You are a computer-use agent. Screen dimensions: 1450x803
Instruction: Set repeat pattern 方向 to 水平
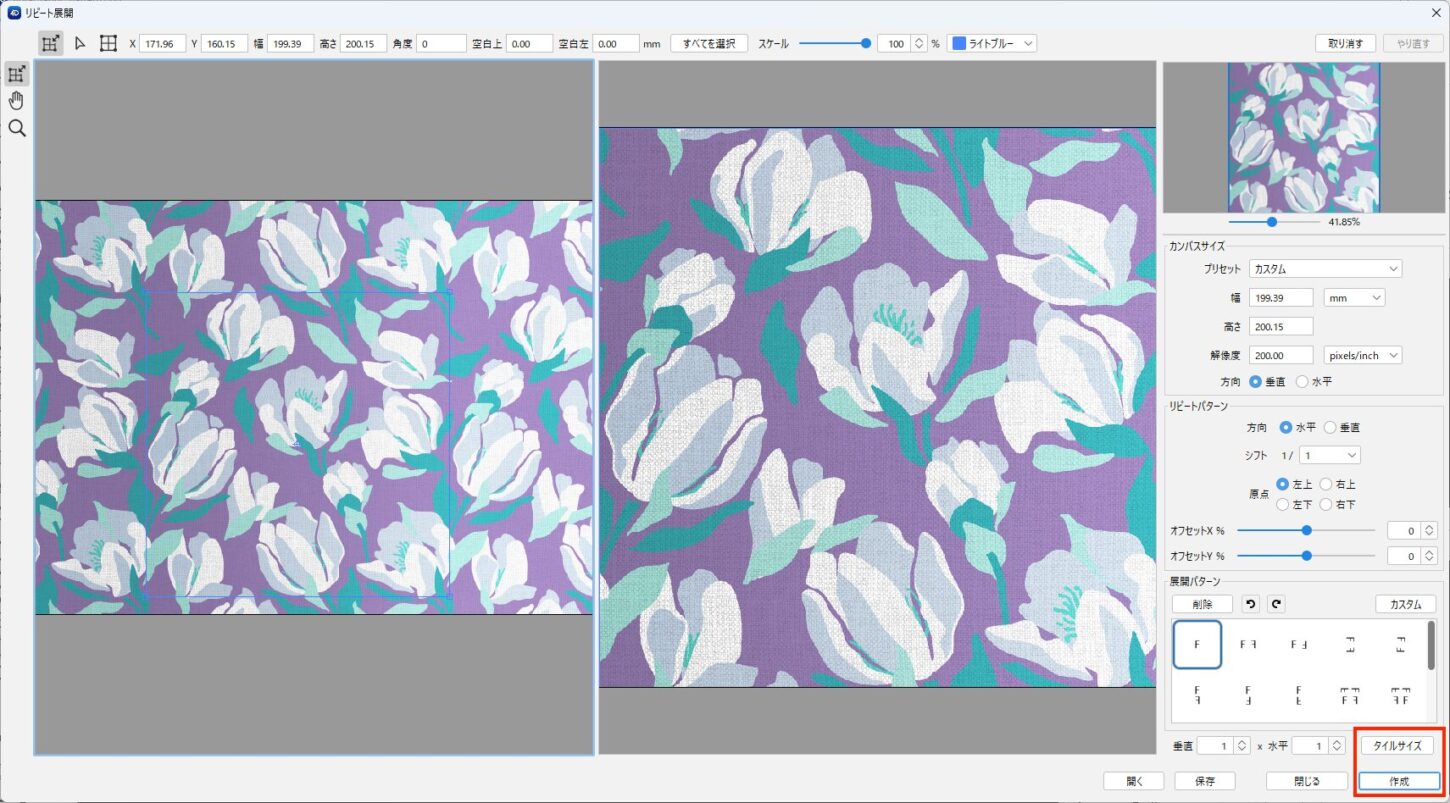pos(1286,427)
